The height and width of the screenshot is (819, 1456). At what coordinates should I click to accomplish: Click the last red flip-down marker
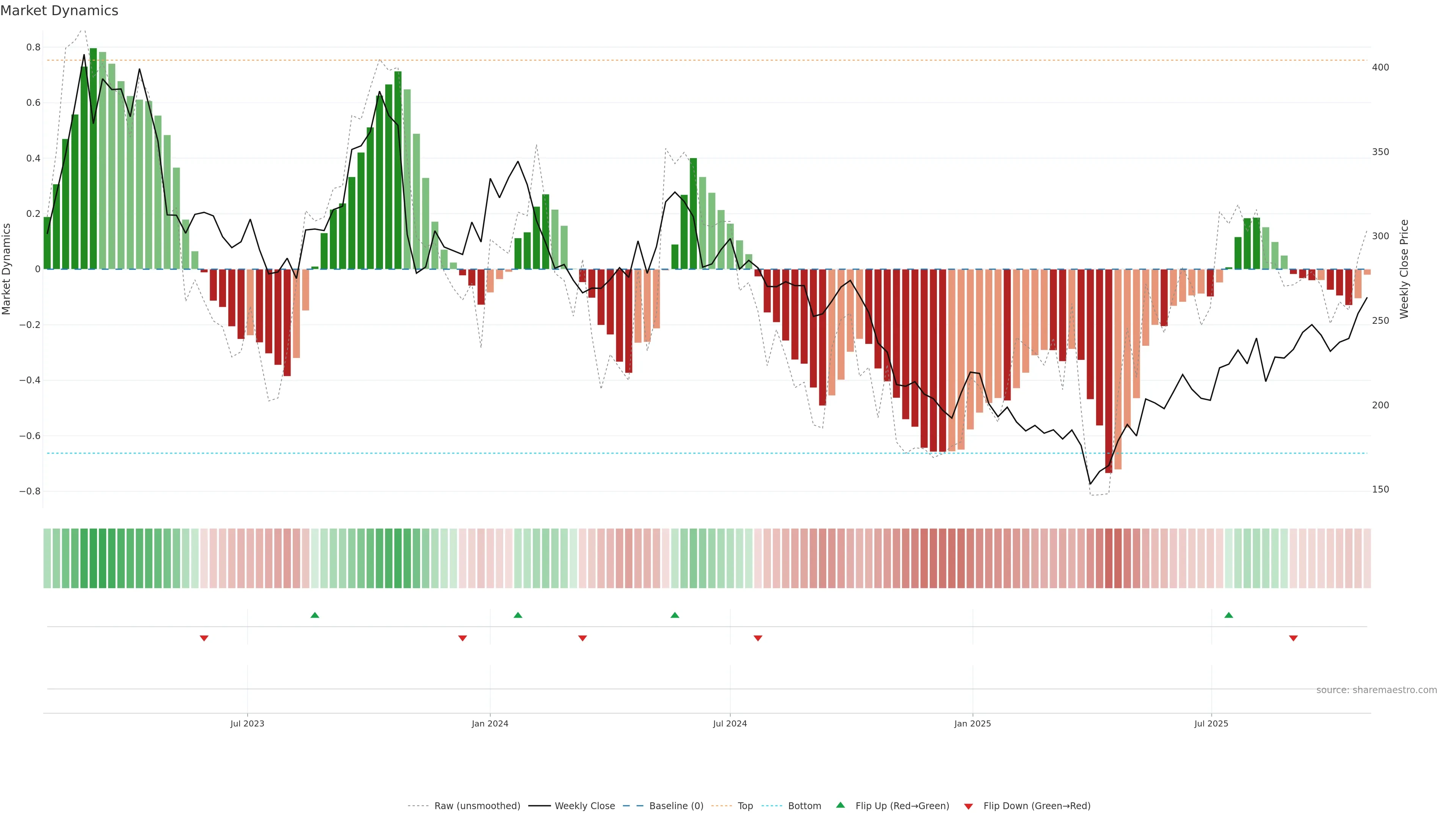pos(1293,638)
